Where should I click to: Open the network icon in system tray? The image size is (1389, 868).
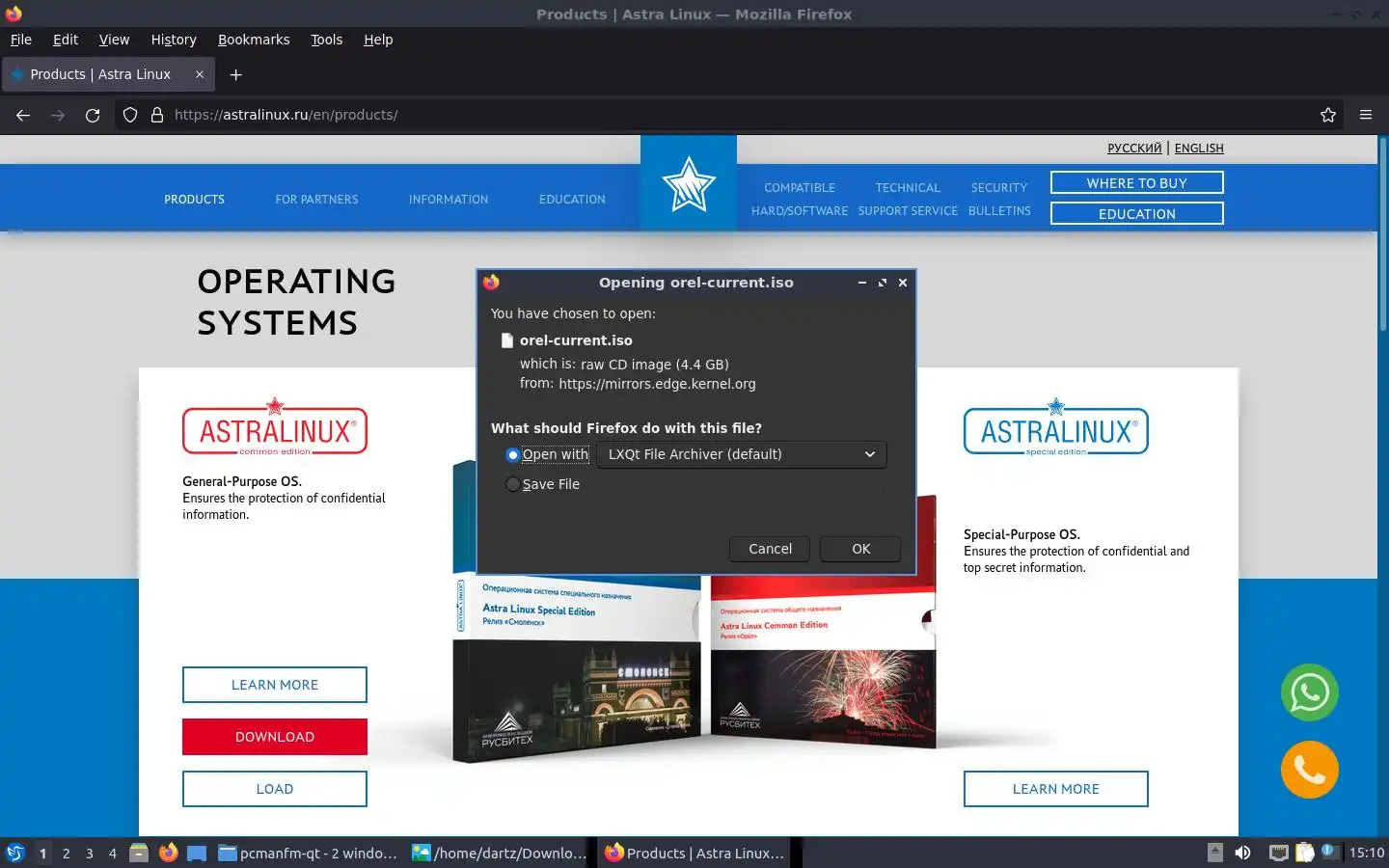[1278, 853]
